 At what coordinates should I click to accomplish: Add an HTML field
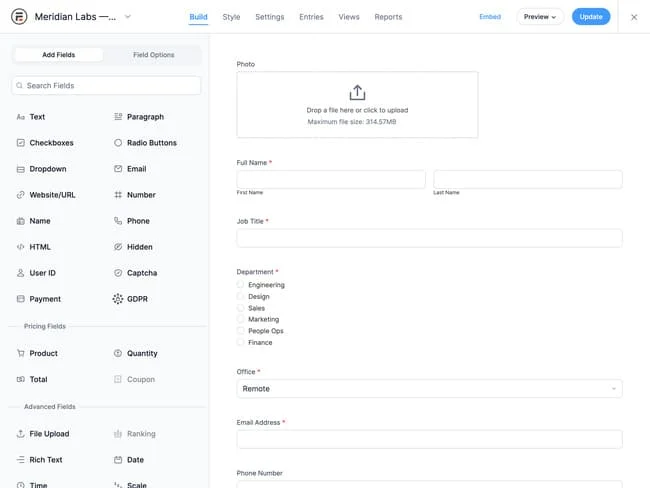pos(33,247)
